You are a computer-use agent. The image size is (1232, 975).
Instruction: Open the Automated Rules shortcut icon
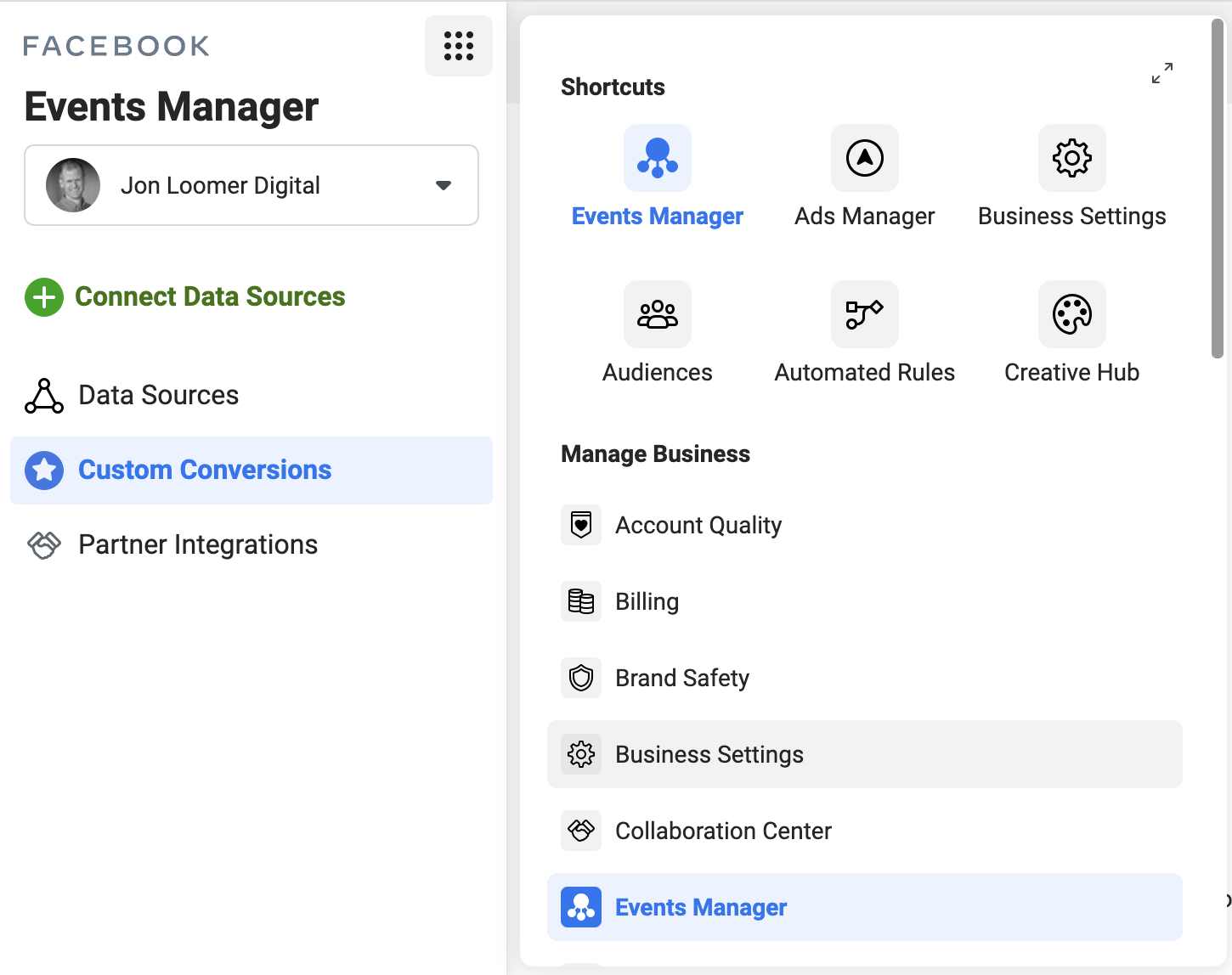(865, 314)
